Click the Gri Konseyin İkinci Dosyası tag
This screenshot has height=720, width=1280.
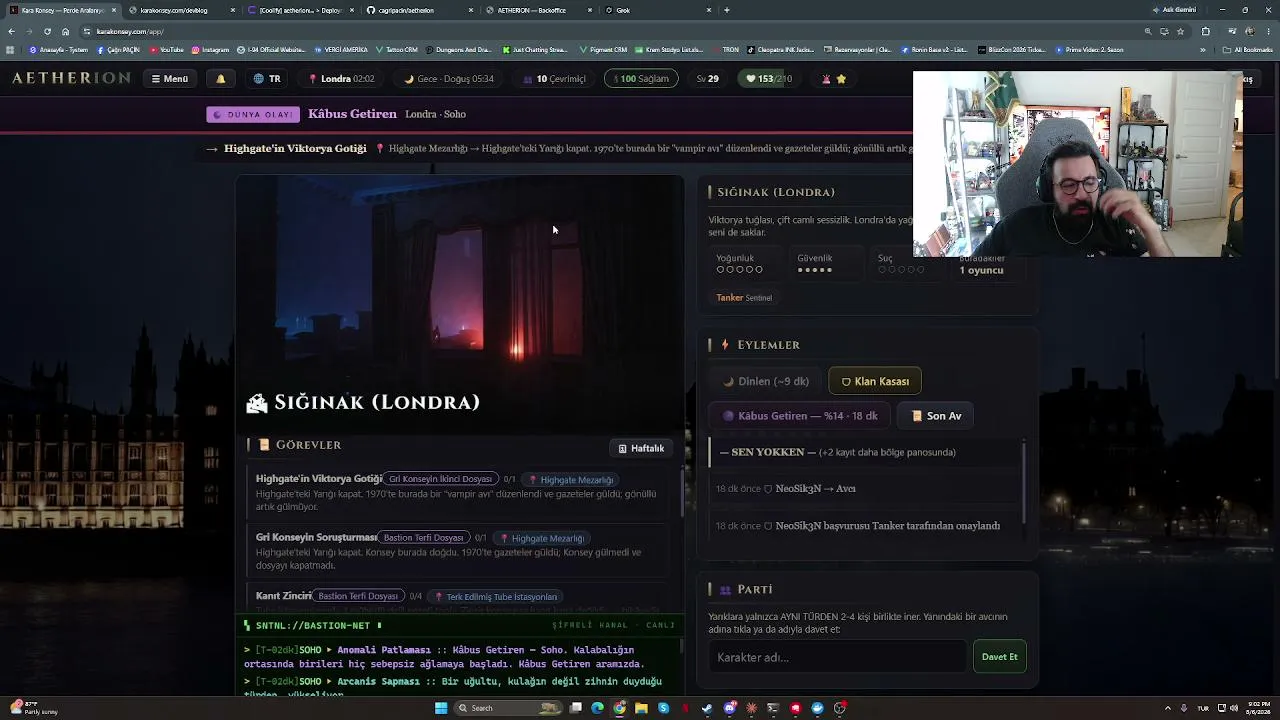click(x=441, y=479)
